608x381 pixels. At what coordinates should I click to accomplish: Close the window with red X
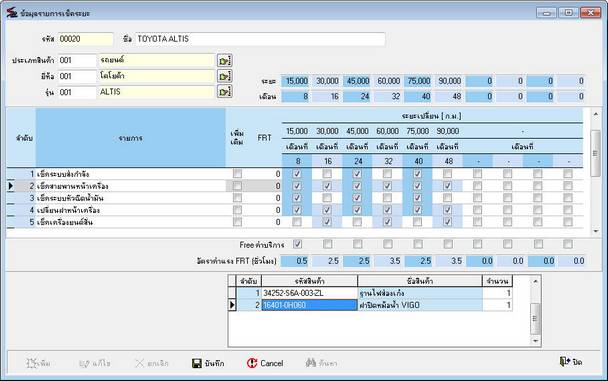coord(591,13)
